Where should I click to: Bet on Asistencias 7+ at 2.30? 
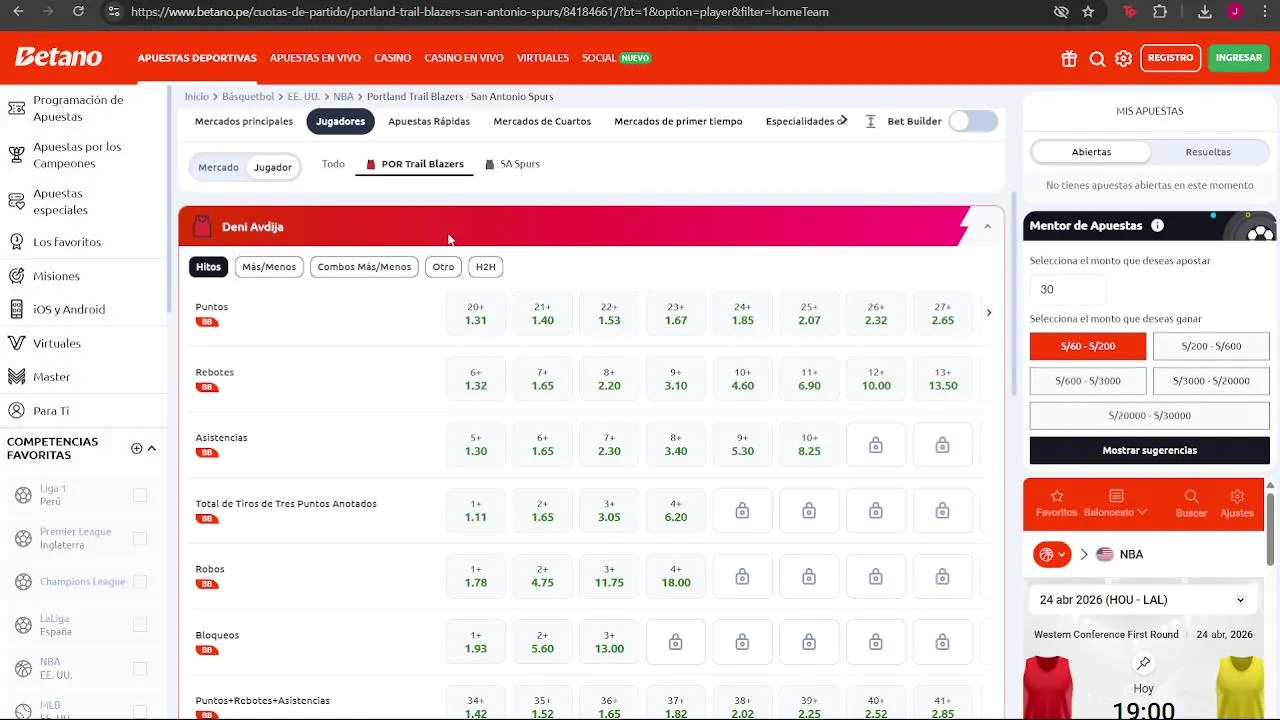pyautogui.click(x=609, y=445)
